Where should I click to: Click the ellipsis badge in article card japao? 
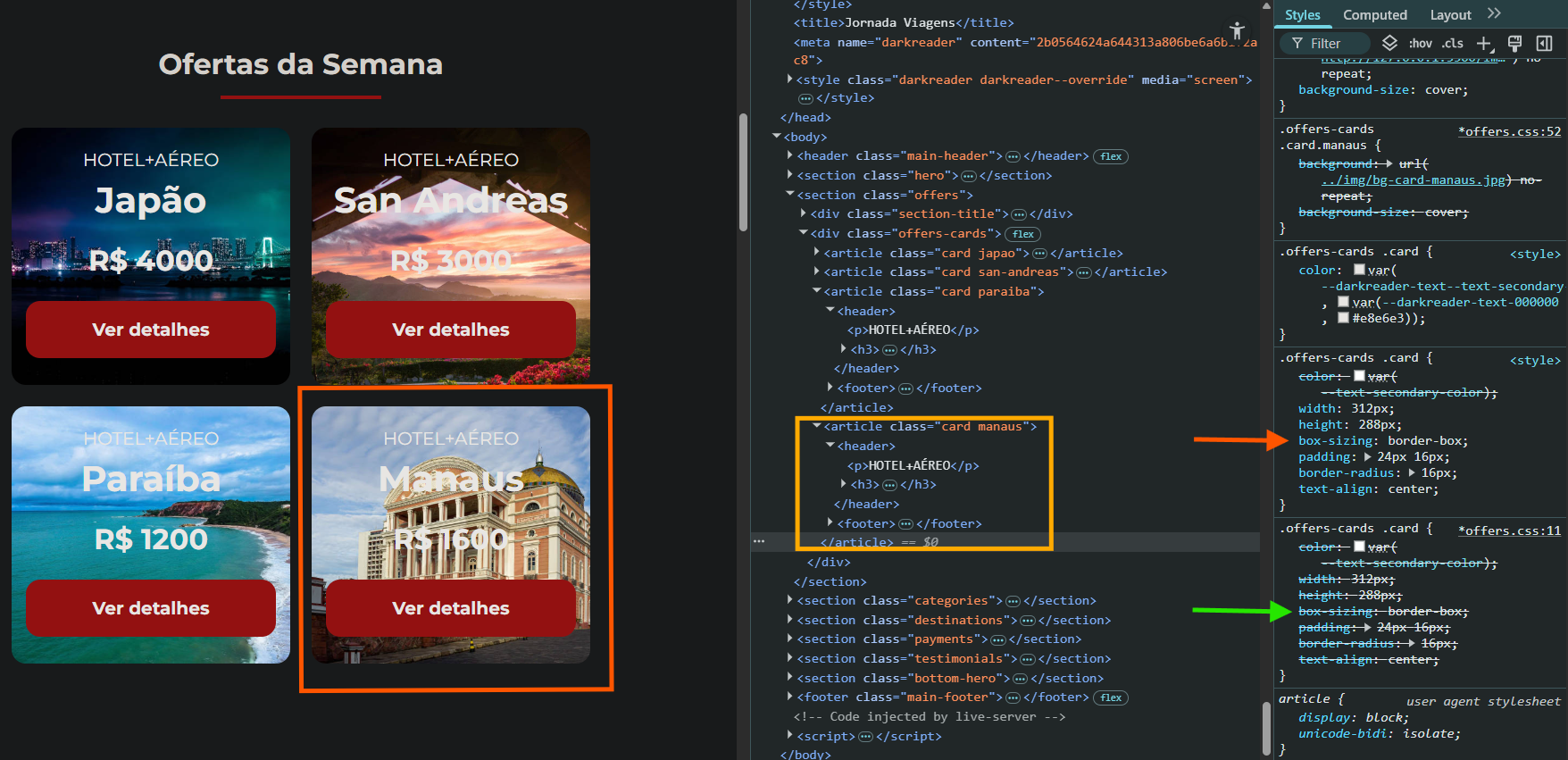click(x=1039, y=254)
